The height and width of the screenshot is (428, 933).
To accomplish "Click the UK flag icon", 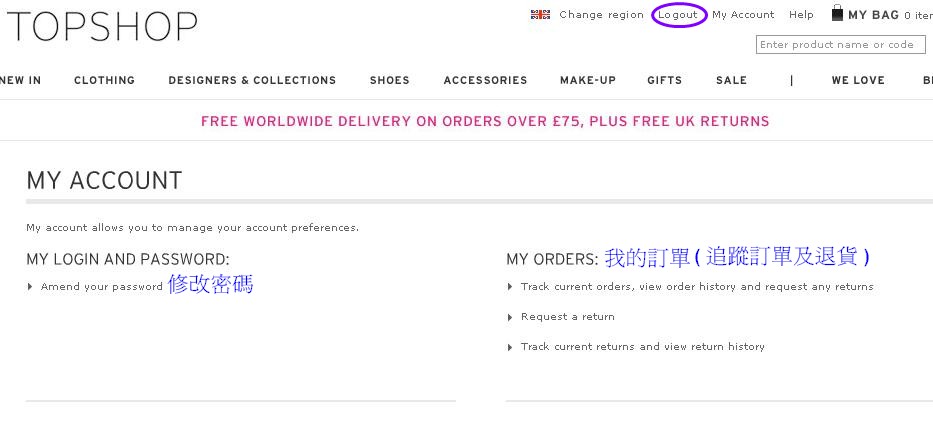I will (540, 14).
